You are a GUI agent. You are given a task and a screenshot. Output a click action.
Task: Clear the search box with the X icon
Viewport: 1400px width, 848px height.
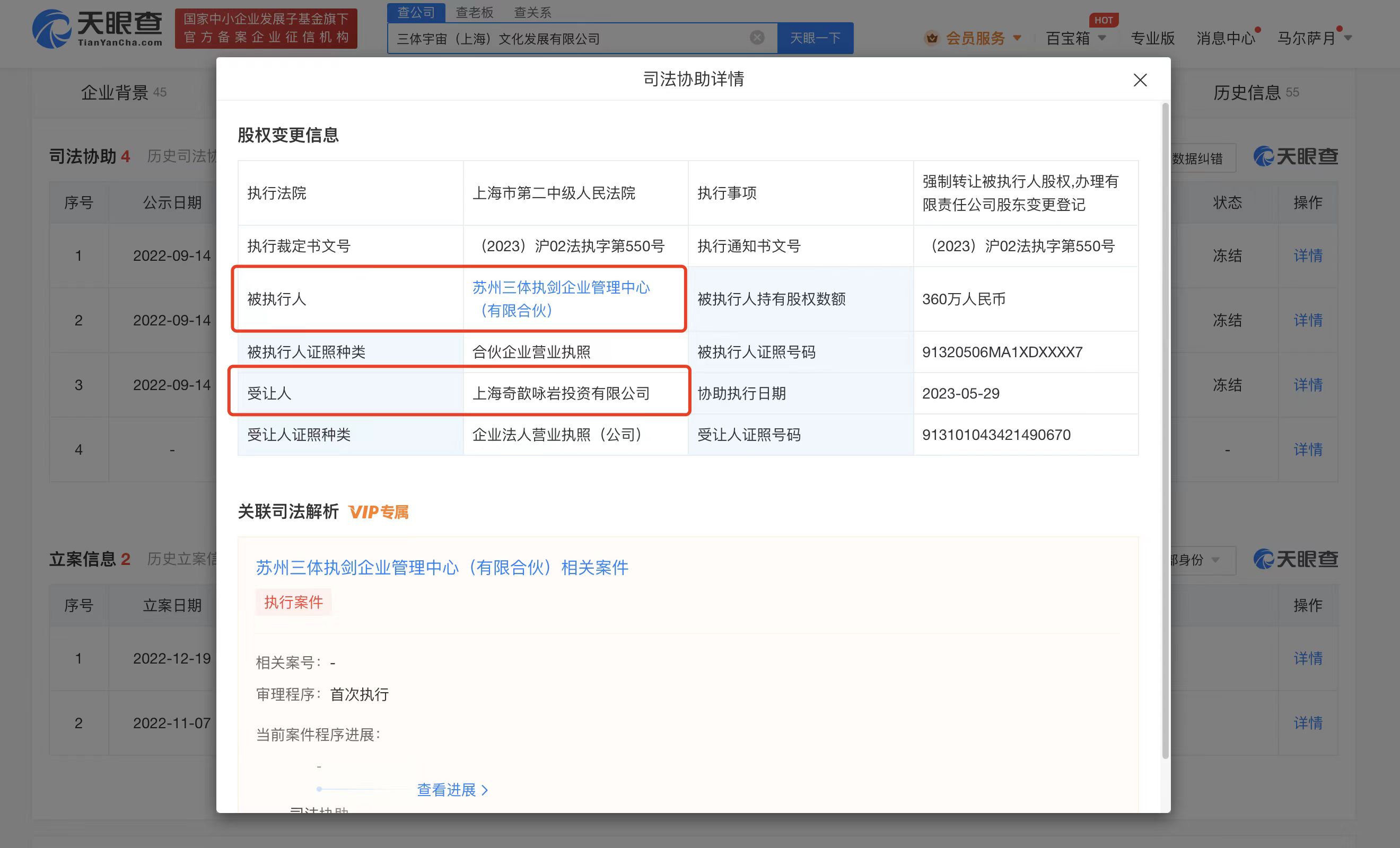click(x=757, y=38)
